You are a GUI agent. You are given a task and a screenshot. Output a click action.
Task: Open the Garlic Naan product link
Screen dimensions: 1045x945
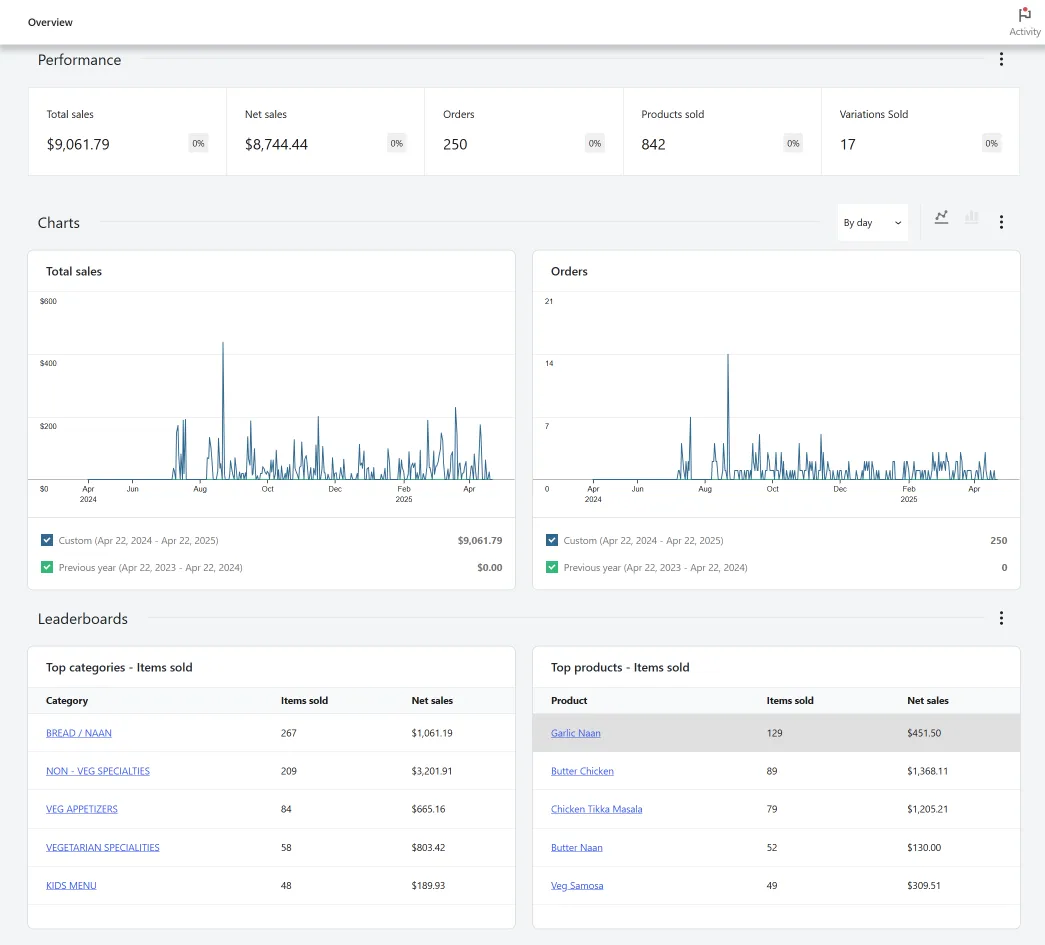[x=576, y=733]
